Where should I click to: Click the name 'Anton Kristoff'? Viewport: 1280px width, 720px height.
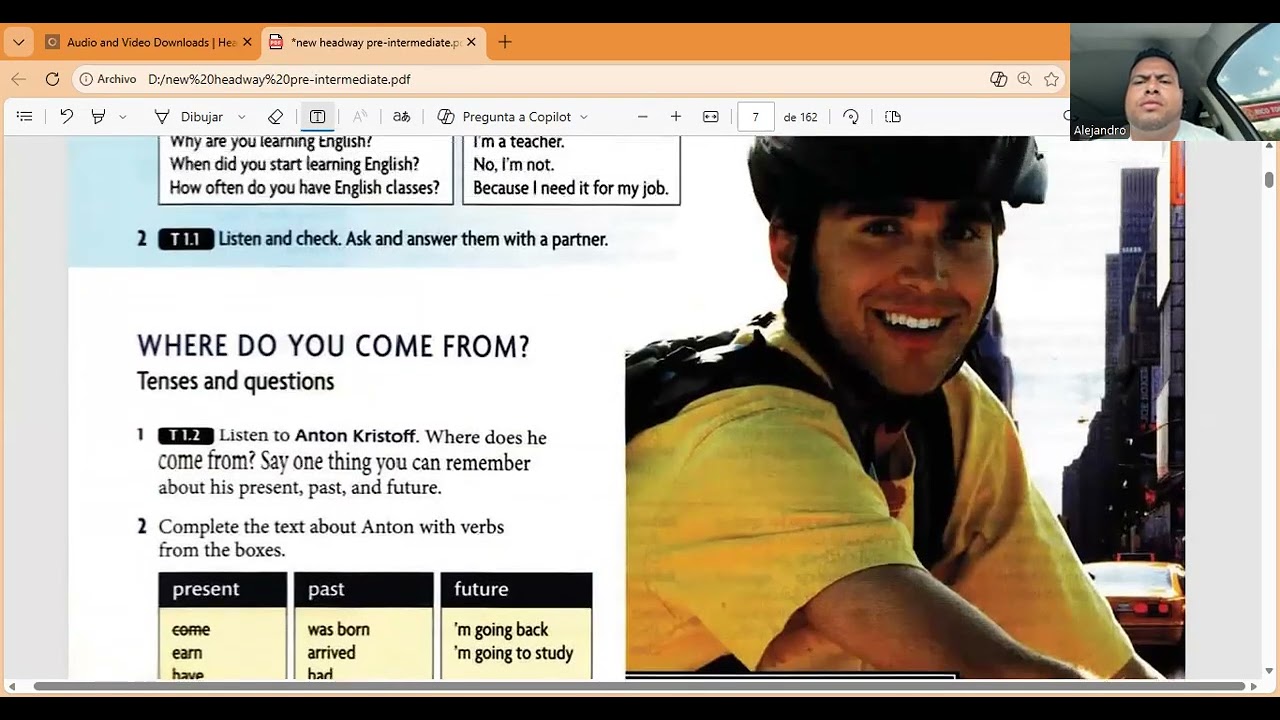tap(357, 436)
